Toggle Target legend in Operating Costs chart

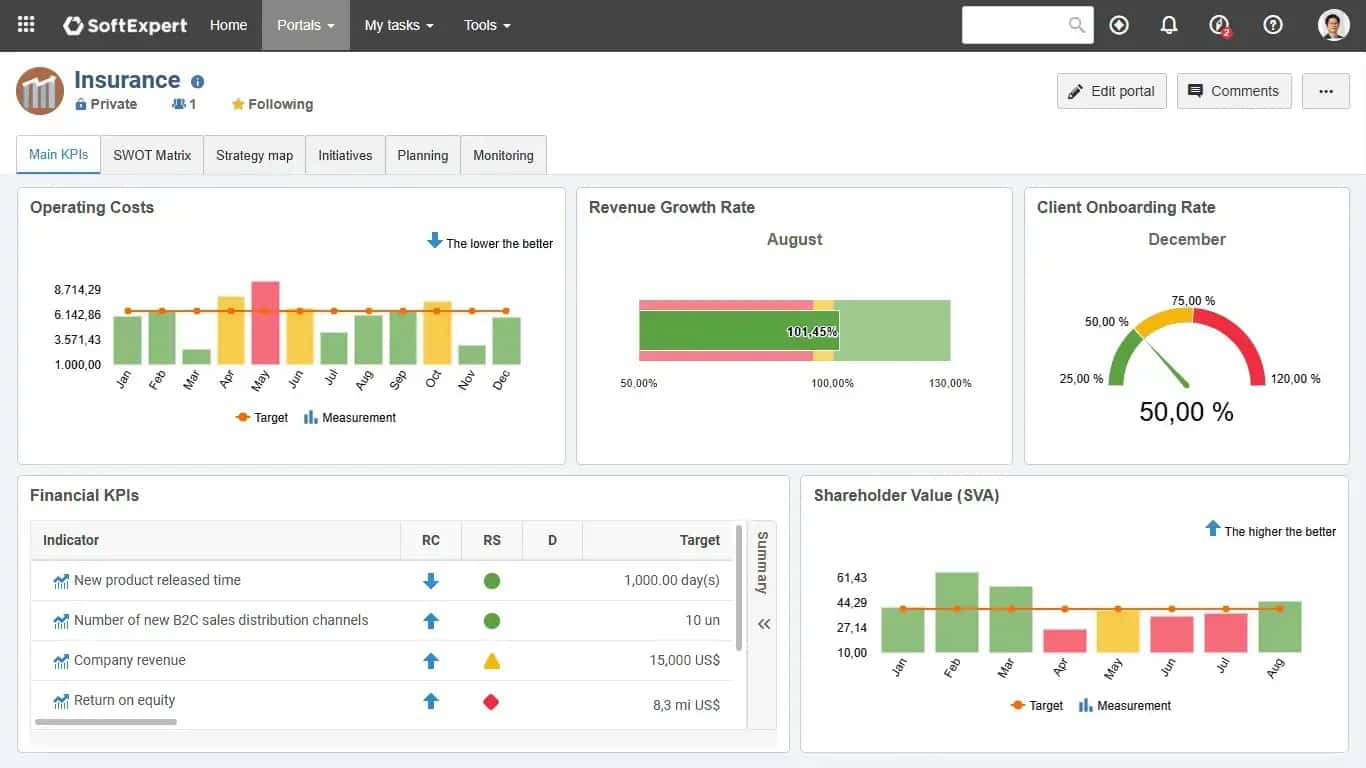[x=262, y=418]
